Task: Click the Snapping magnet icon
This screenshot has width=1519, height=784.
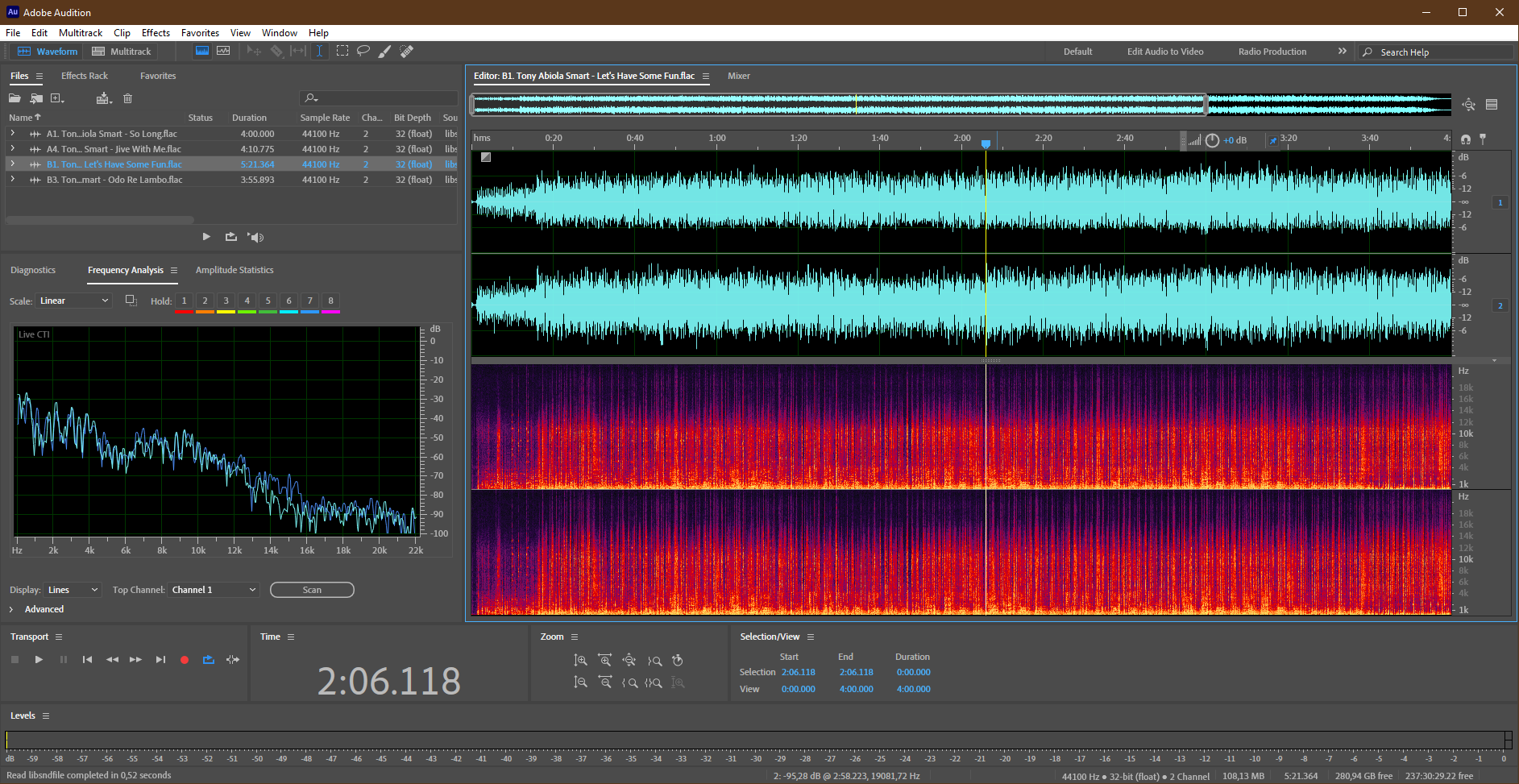Action: 1466,139
